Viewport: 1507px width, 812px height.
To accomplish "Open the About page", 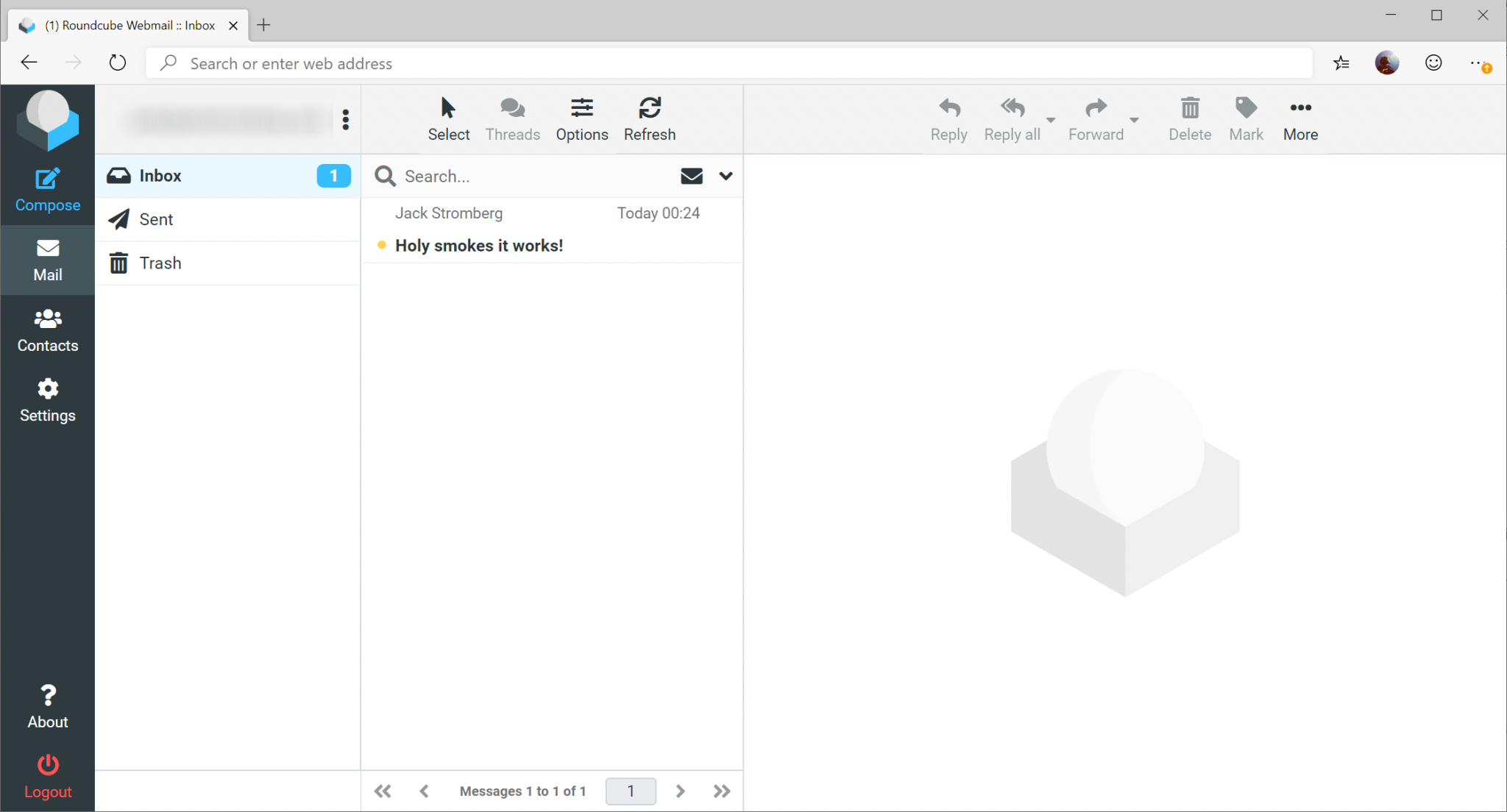I will click(x=47, y=705).
